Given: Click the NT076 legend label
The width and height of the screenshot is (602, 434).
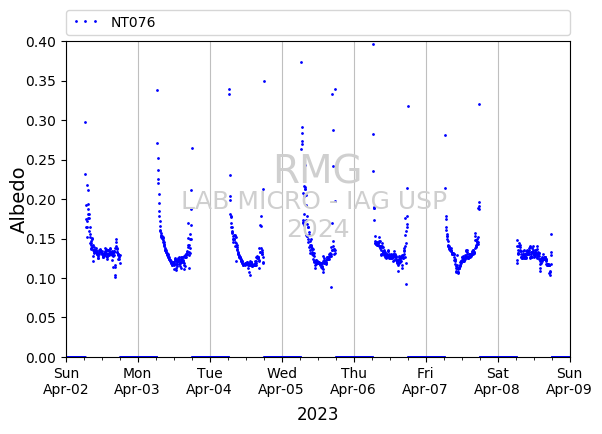Looking at the screenshot, I should coord(133,22).
